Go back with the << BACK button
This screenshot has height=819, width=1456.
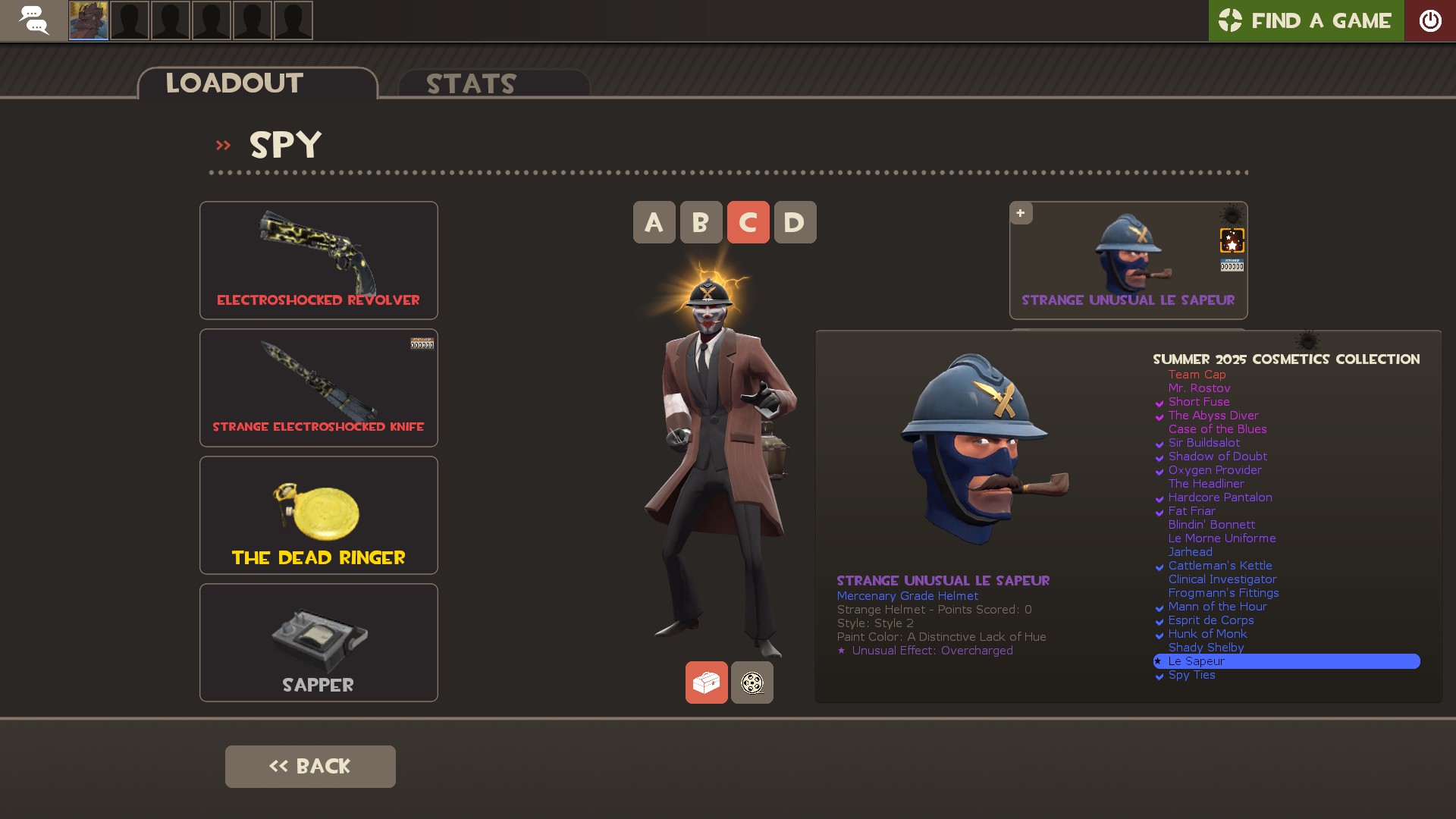click(x=310, y=766)
